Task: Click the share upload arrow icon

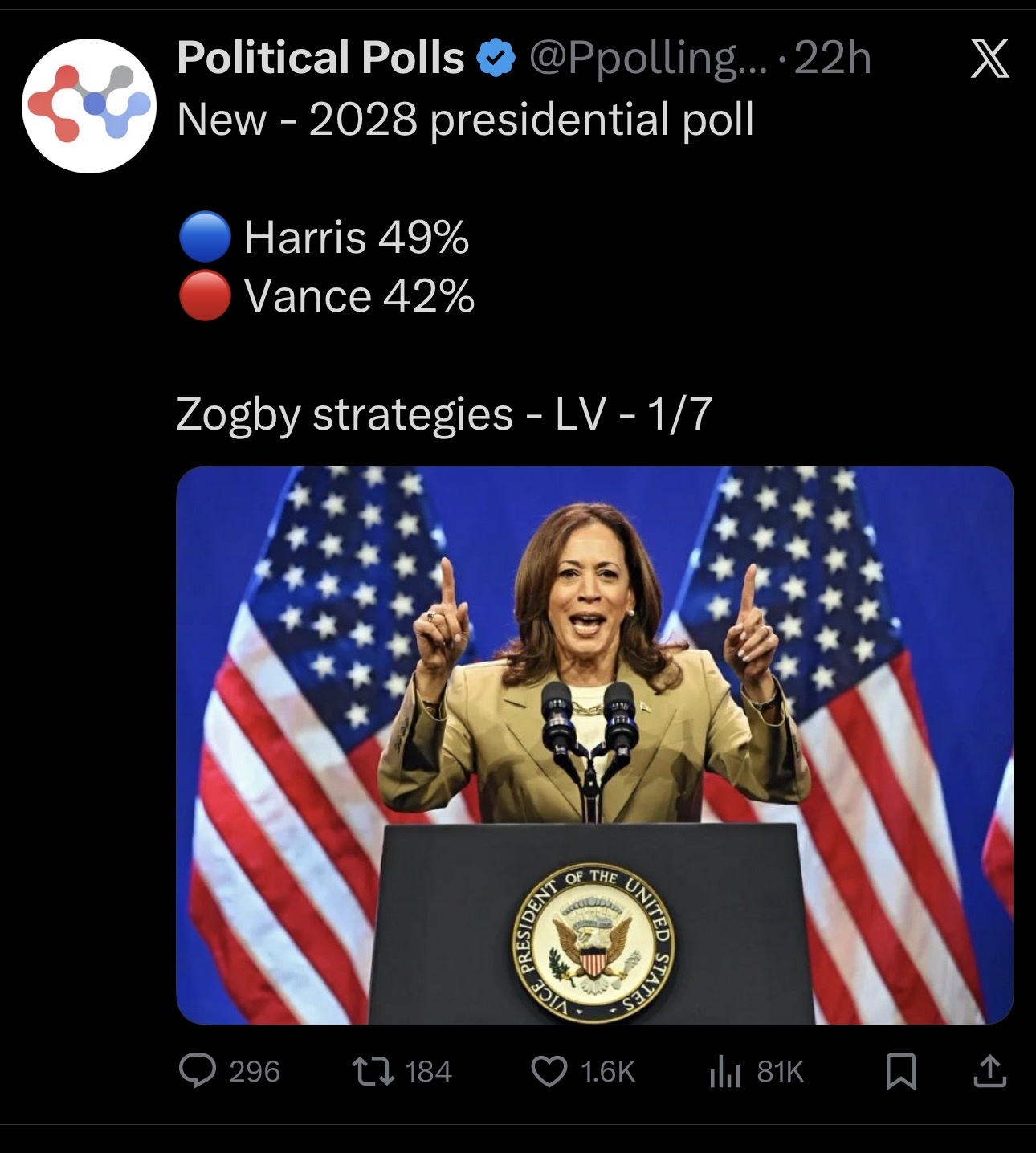Action: click(x=989, y=1070)
